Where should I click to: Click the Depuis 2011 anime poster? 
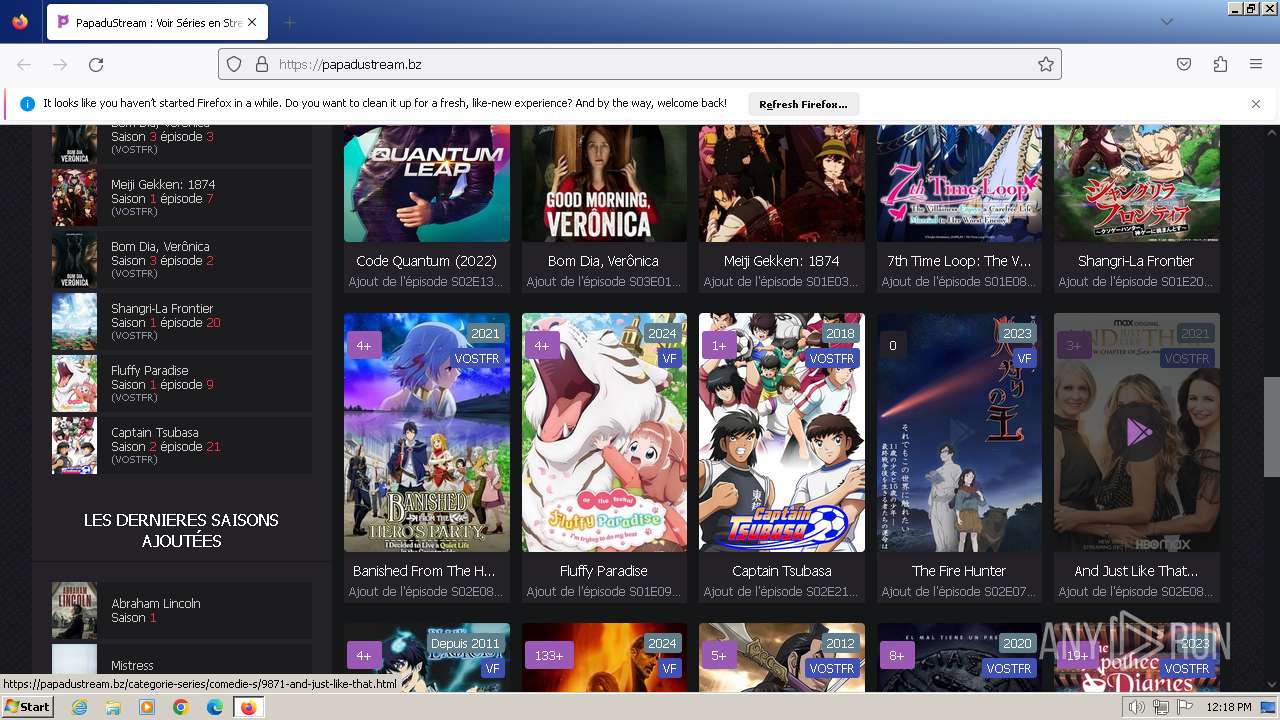pyautogui.click(x=427, y=658)
